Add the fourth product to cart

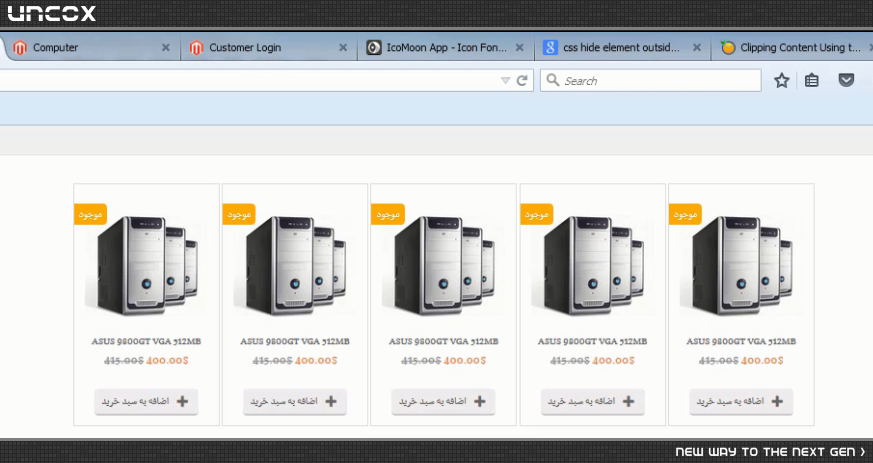[592, 401]
